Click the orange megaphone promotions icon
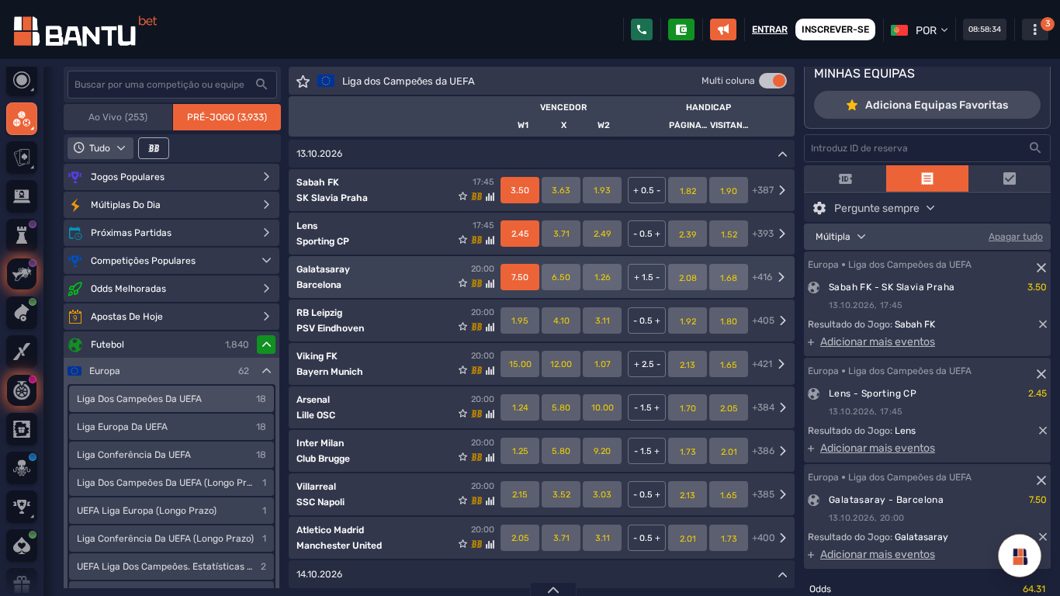1060x596 pixels. [x=723, y=30]
